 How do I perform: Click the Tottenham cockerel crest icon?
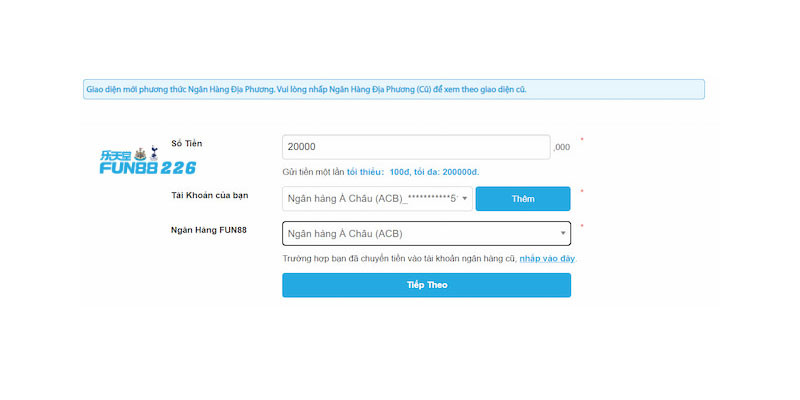153,153
